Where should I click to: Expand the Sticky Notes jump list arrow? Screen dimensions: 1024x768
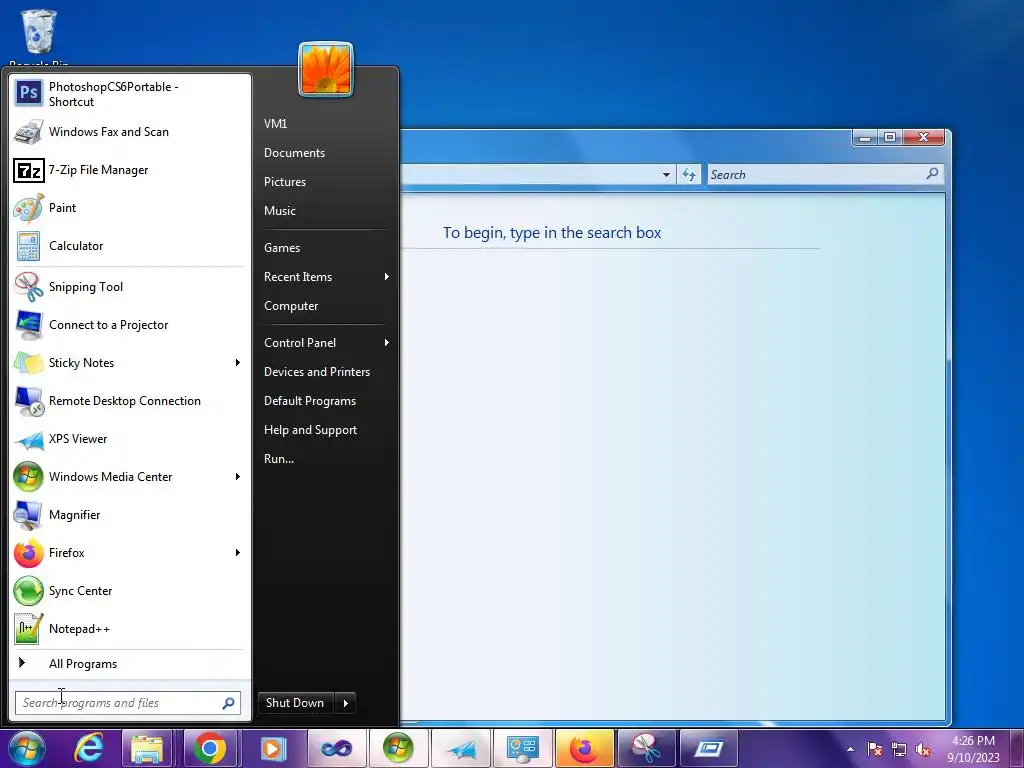click(238, 362)
